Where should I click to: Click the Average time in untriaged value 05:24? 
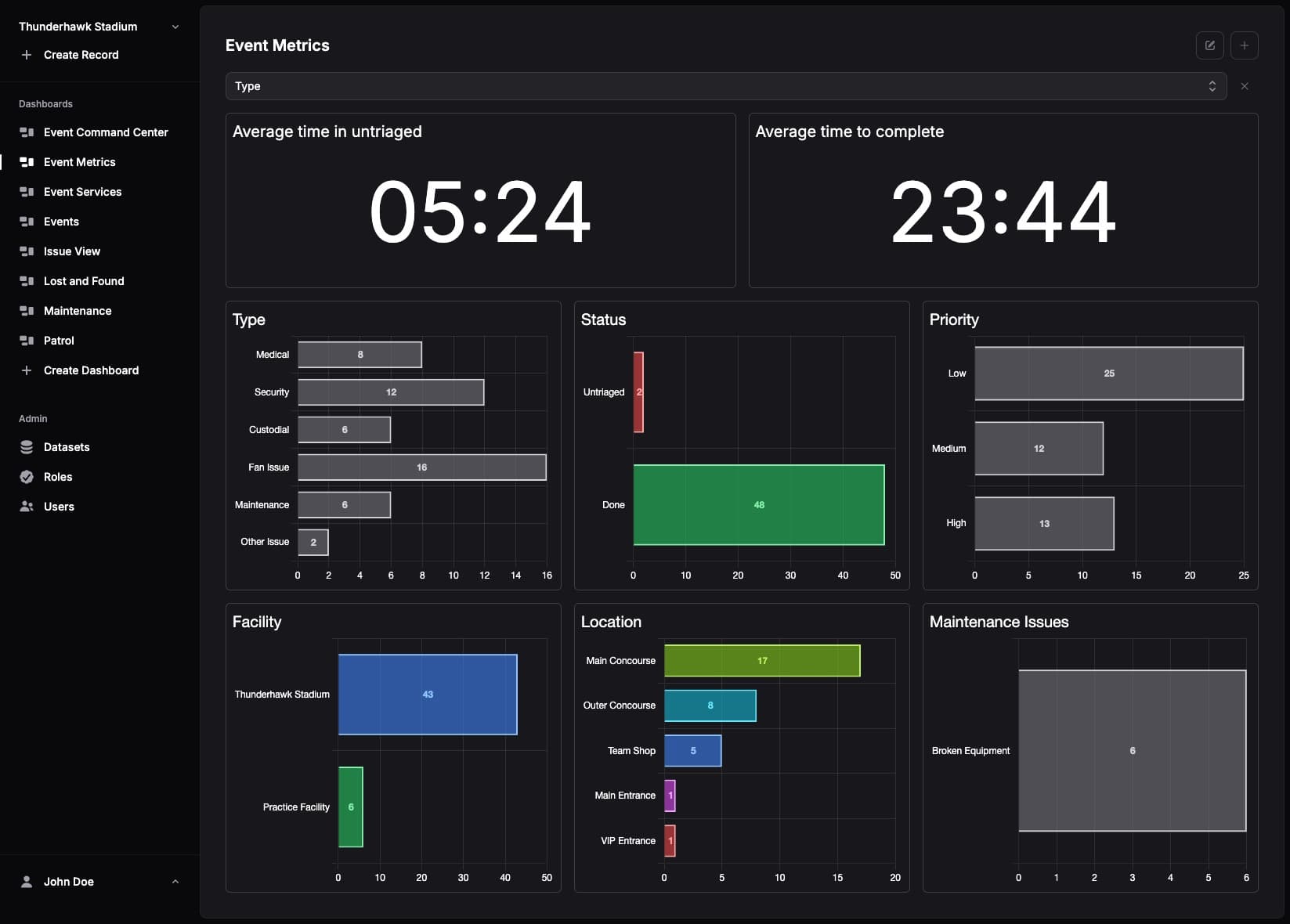pos(480,212)
